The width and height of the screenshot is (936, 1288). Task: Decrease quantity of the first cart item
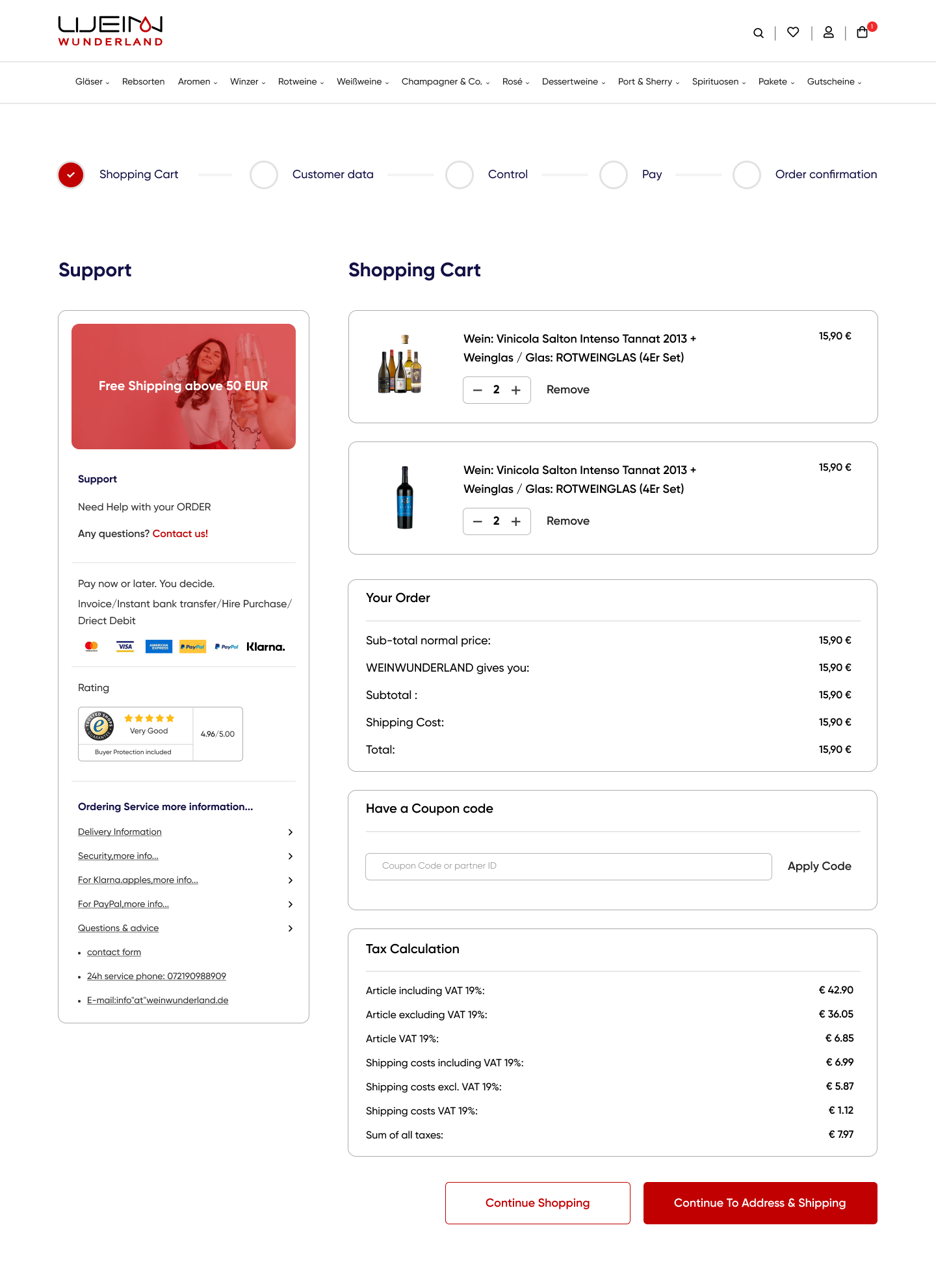click(478, 390)
